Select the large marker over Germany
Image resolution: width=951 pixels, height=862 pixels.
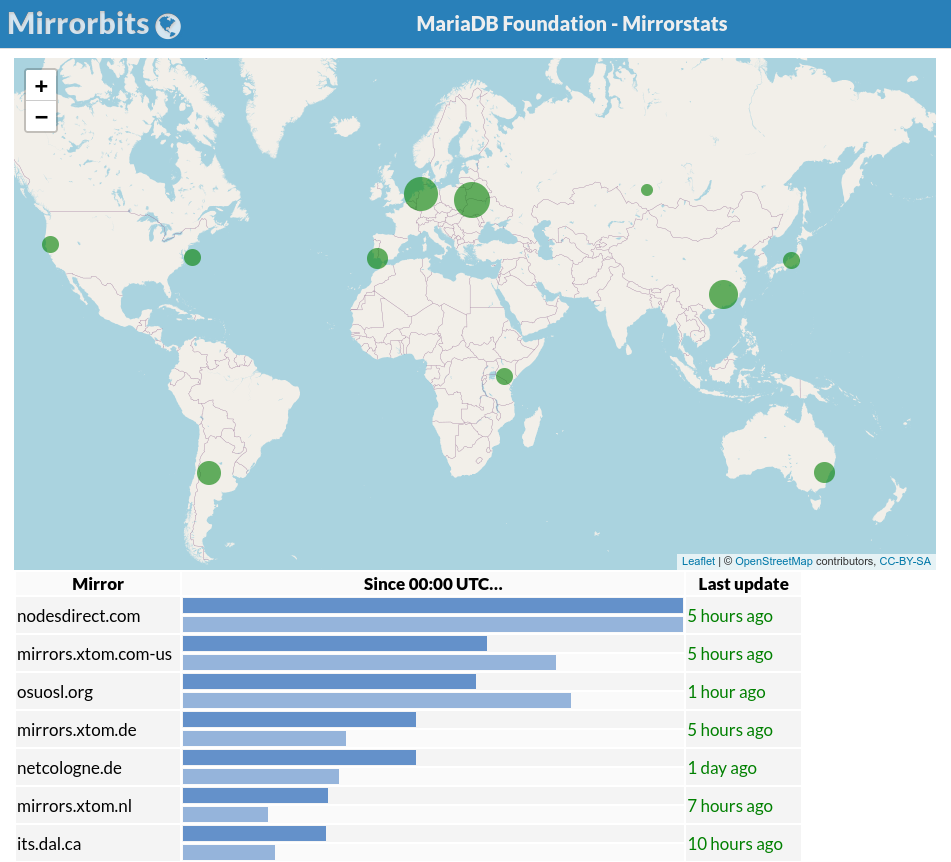tap(421, 194)
